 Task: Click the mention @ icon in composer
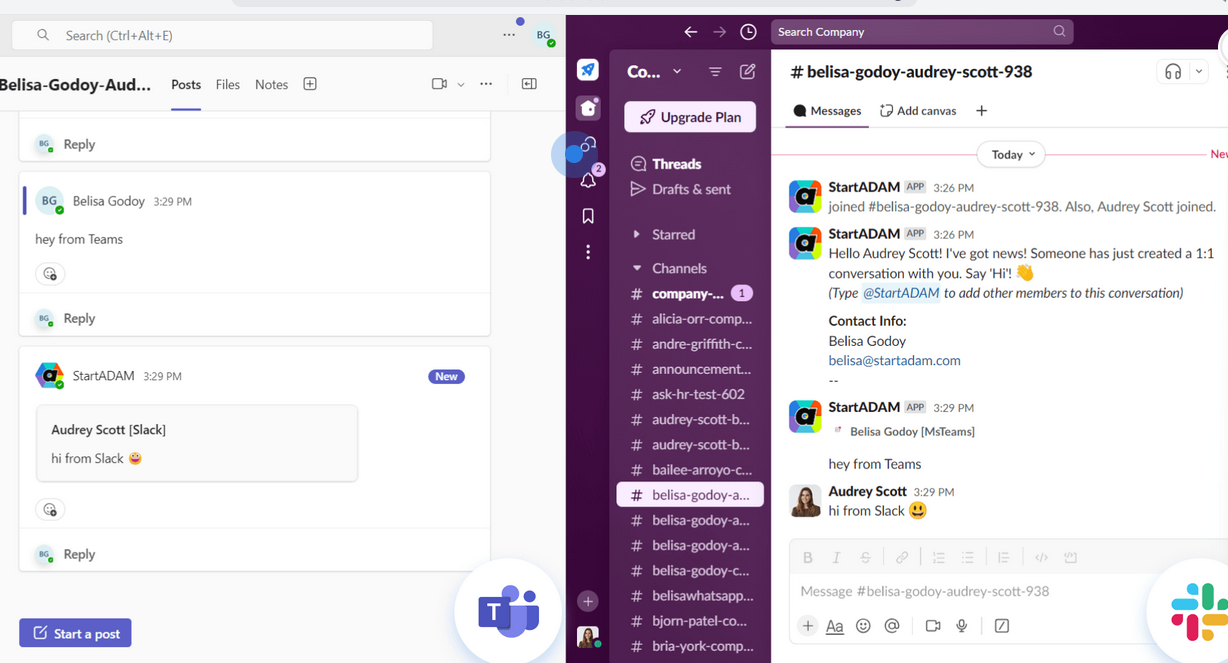click(892, 626)
